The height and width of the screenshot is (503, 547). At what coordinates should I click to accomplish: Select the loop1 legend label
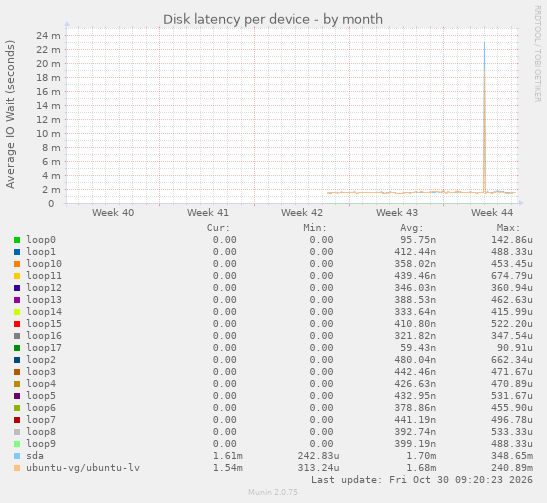41,252
